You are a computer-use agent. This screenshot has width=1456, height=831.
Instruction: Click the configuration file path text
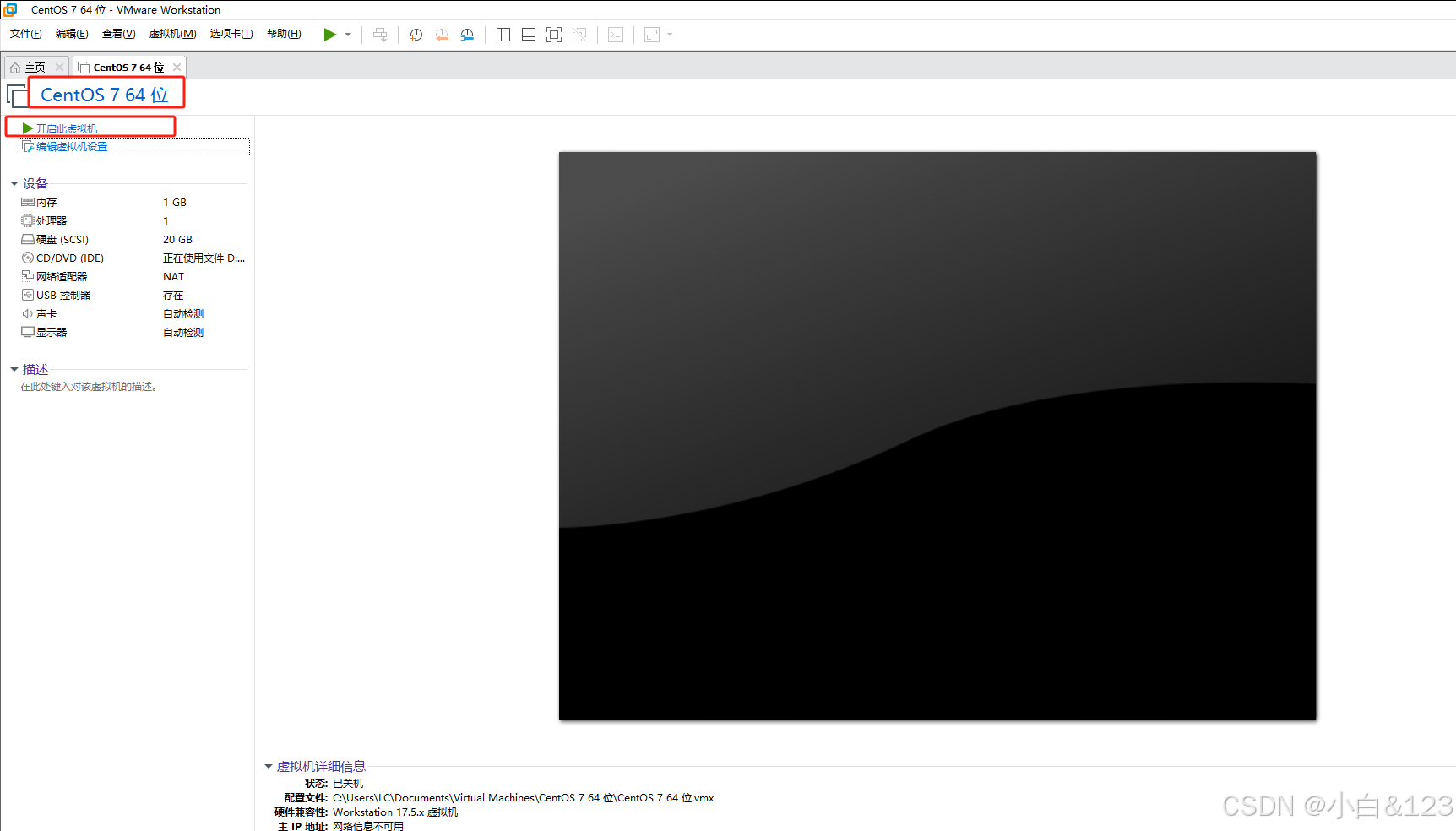point(524,798)
